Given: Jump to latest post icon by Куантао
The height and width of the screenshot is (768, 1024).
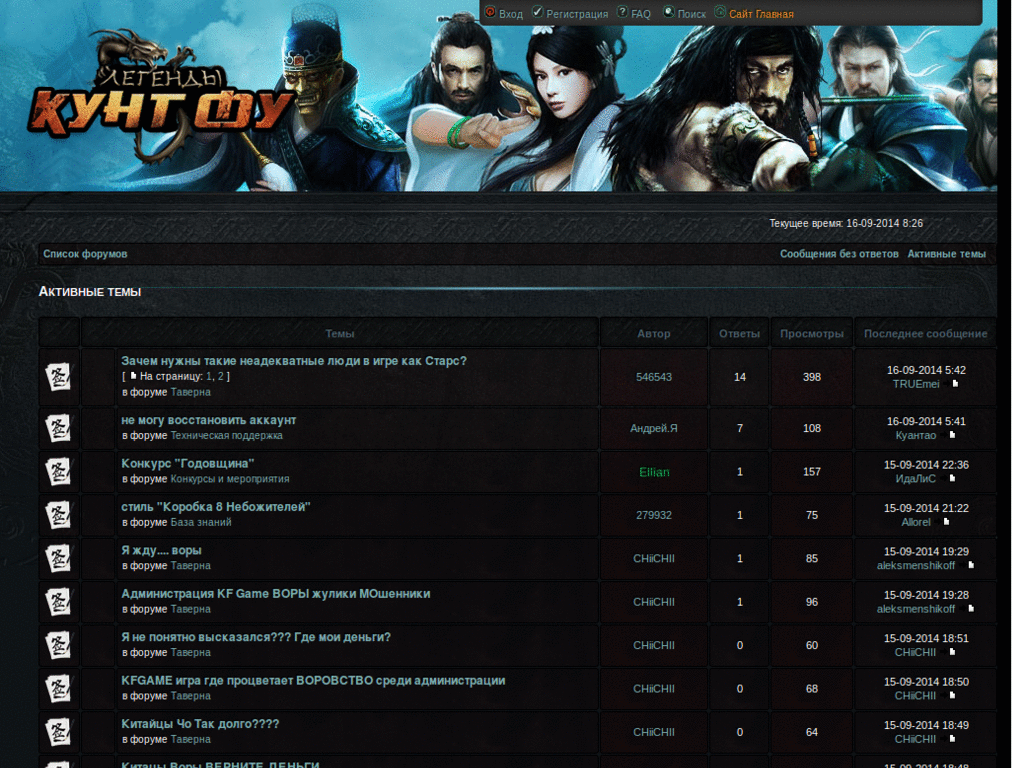Looking at the screenshot, I should click(952, 435).
